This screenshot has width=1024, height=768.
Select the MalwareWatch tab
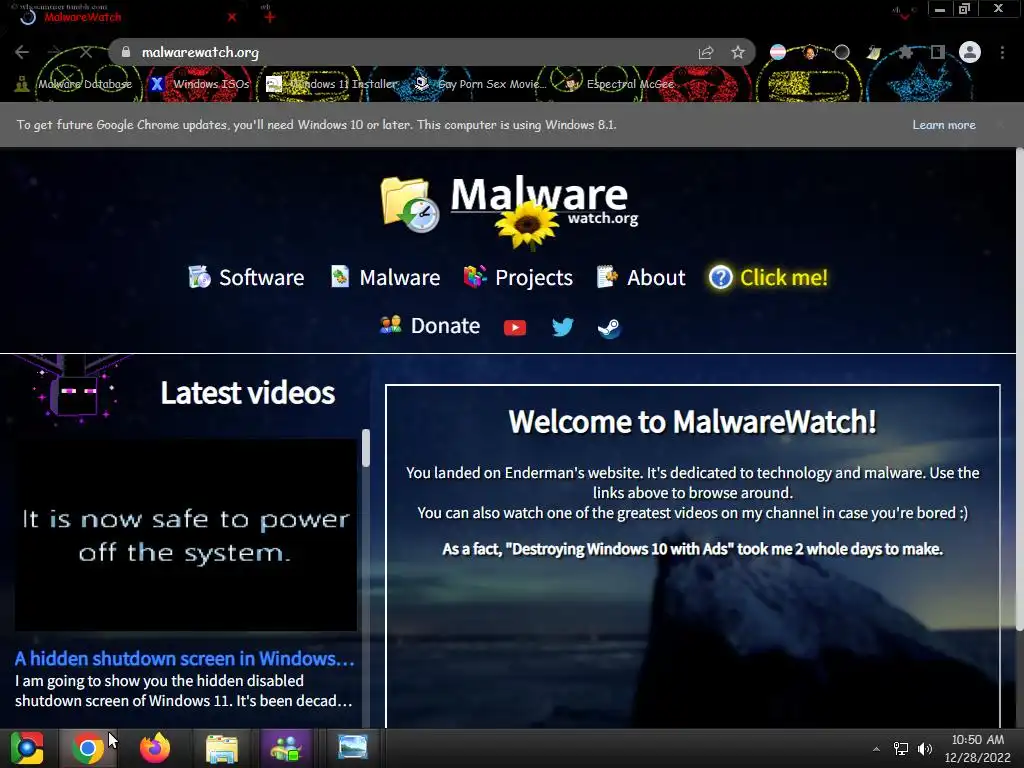coord(124,17)
